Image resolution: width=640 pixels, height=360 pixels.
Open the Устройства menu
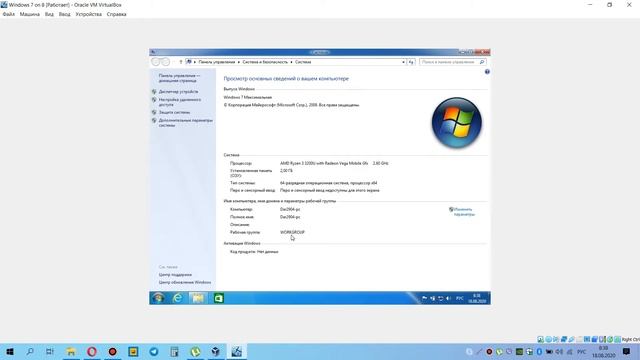(x=89, y=14)
